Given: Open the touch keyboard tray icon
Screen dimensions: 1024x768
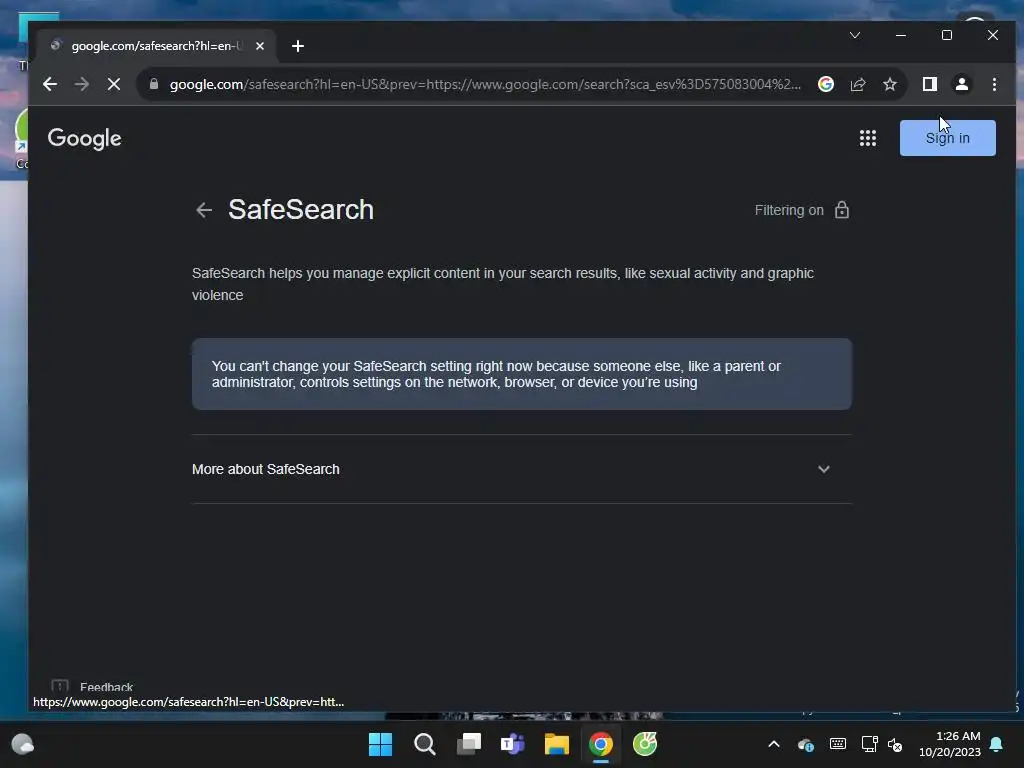Looking at the screenshot, I should tap(837, 744).
